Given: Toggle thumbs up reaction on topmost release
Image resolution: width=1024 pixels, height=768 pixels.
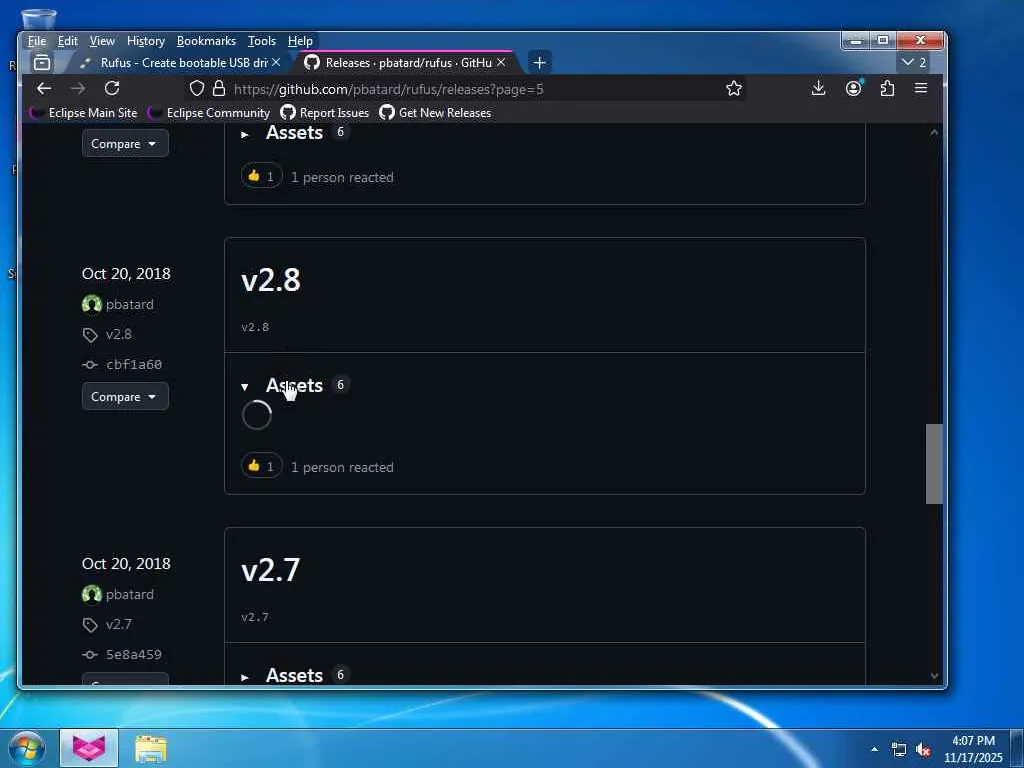Looking at the screenshot, I should click(261, 176).
